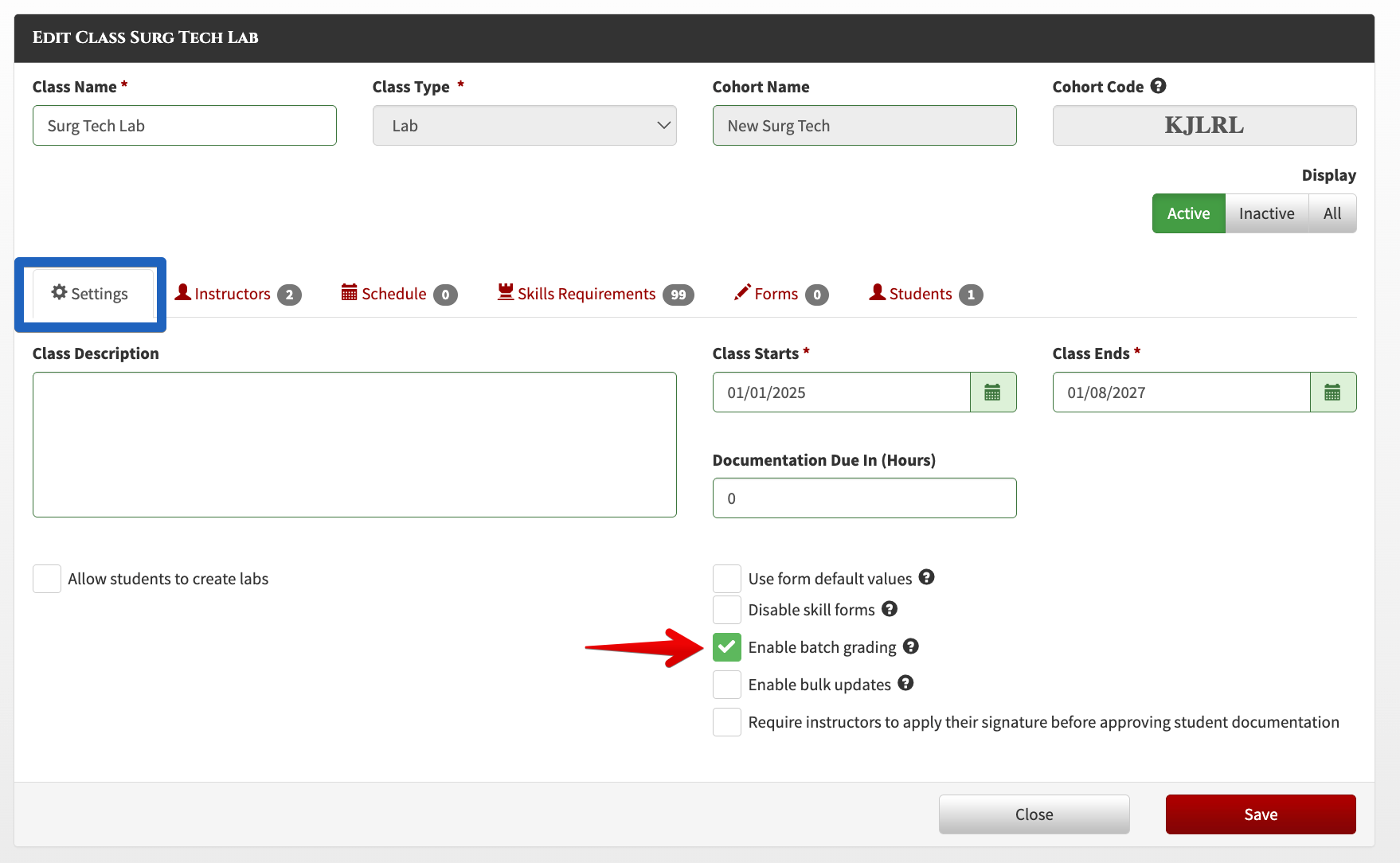Select Active display filter
The height and width of the screenshot is (863, 1400).
1189,213
